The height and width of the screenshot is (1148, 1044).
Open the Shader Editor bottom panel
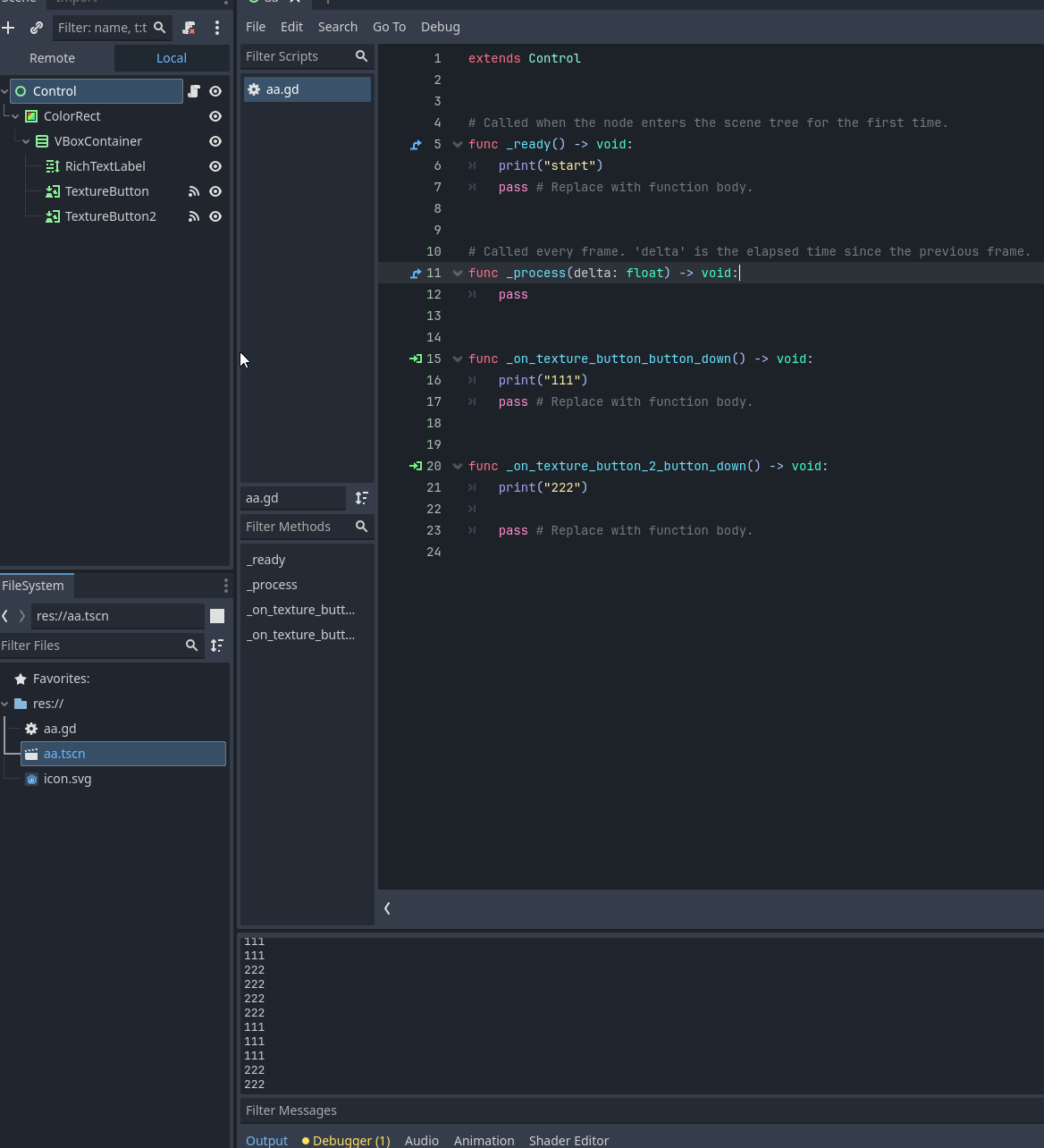coord(568,1141)
